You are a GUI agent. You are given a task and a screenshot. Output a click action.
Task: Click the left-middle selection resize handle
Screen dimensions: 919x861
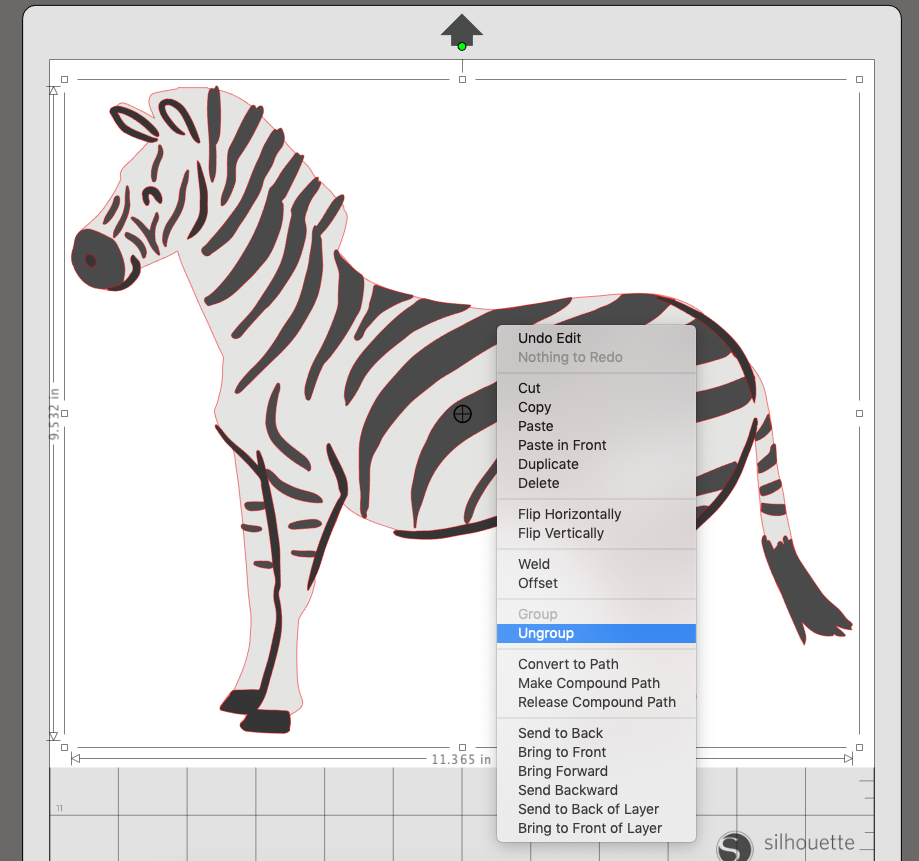pos(64,413)
